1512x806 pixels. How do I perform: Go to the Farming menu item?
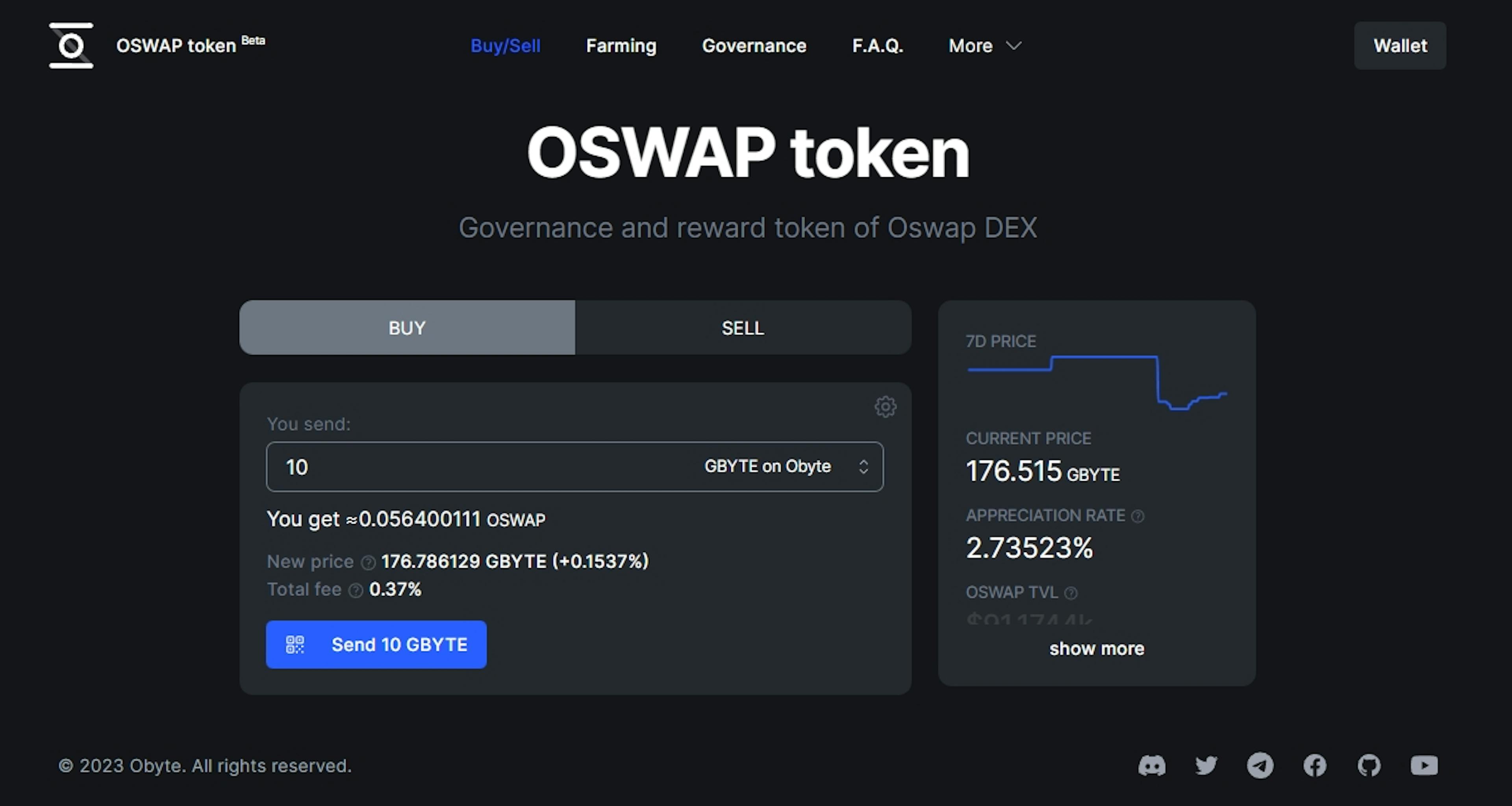tap(621, 46)
